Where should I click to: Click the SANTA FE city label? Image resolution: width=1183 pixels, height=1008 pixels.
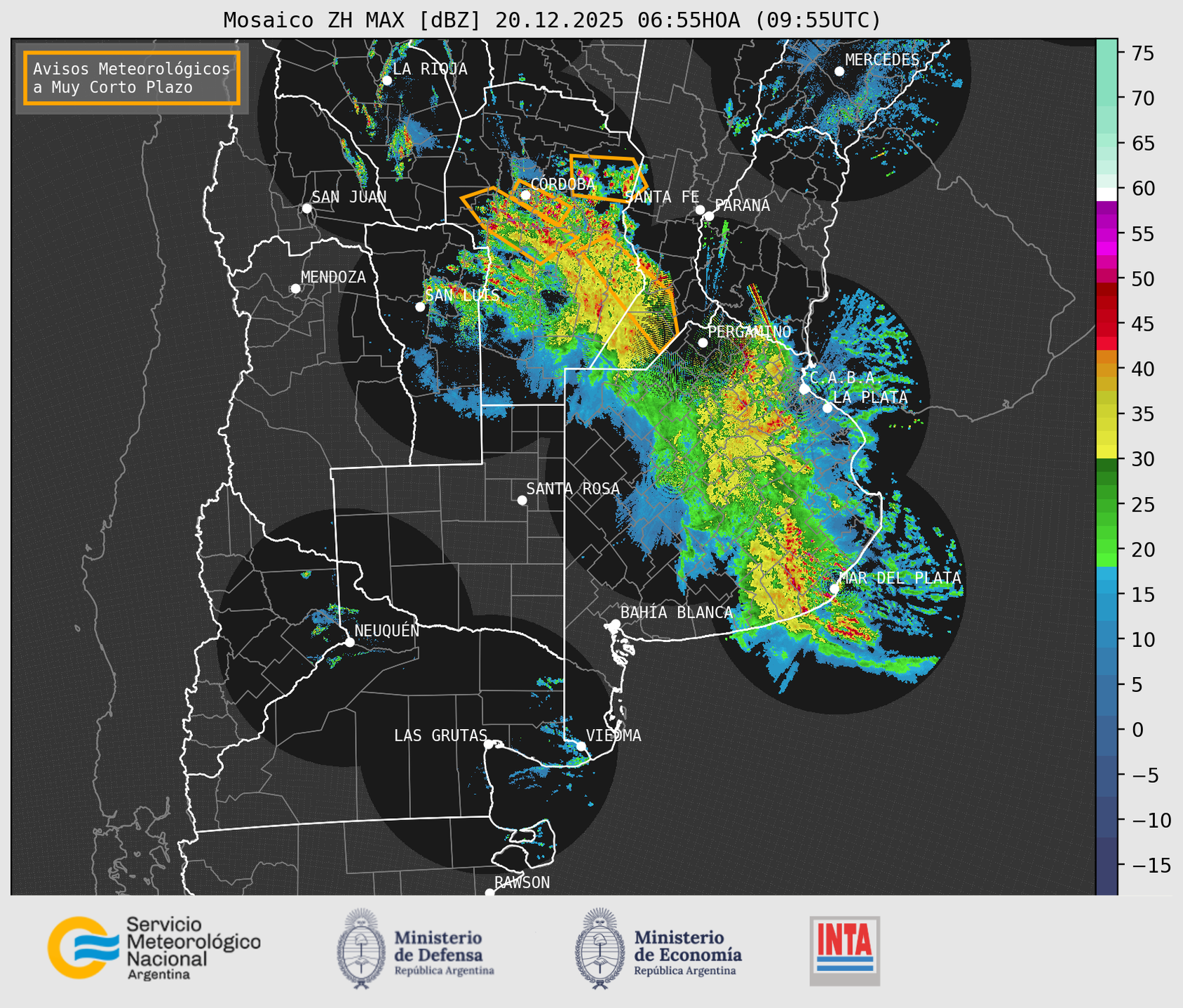click(x=662, y=197)
